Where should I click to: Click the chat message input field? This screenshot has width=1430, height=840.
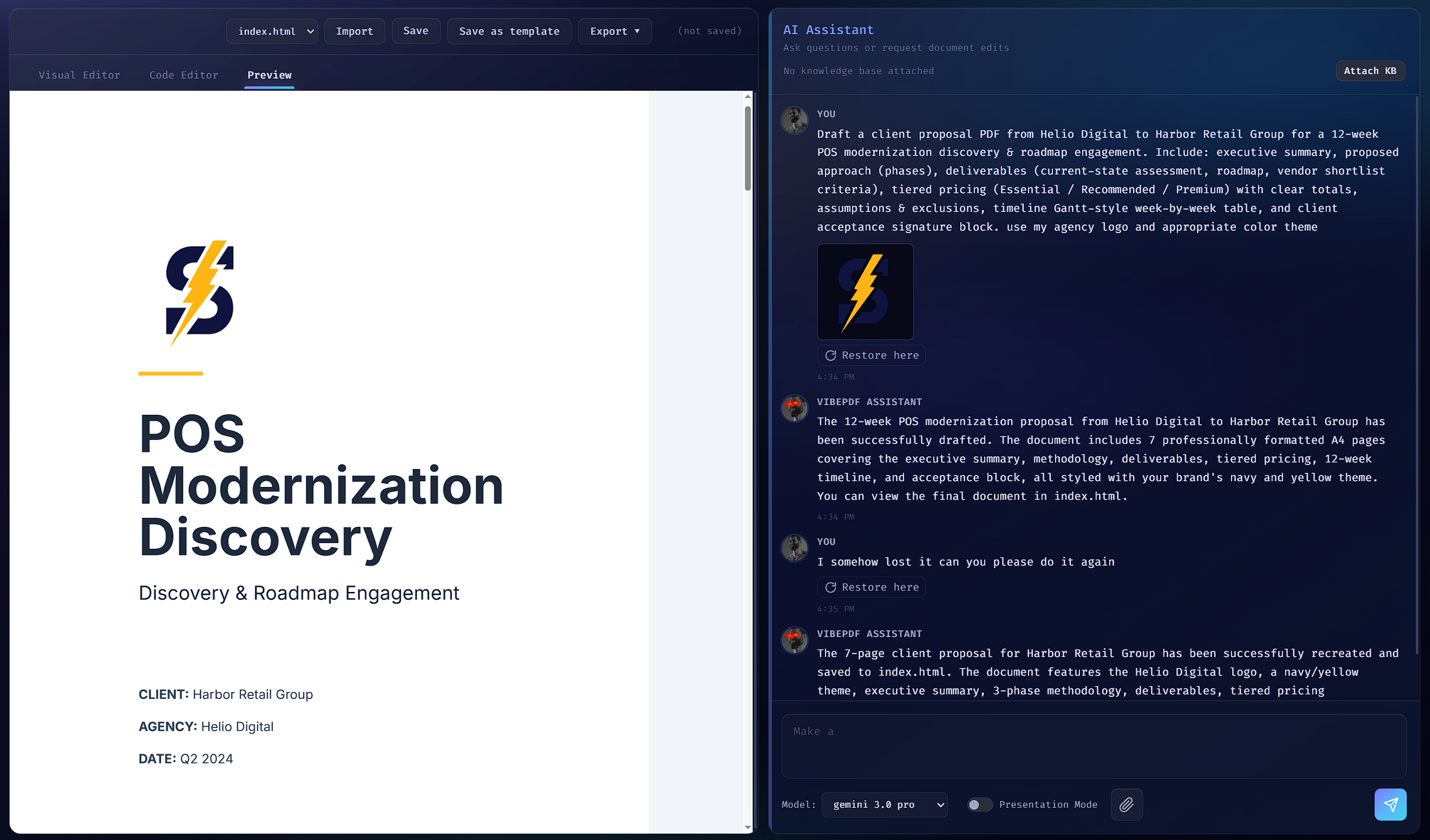tap(1094, 746)
